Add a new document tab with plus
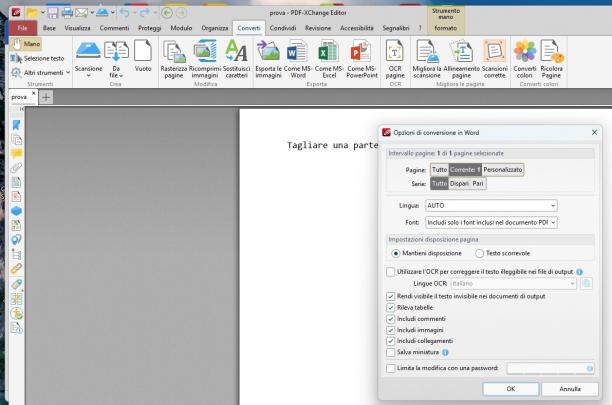This screenshot has width=612, height=405. point(46,97)
